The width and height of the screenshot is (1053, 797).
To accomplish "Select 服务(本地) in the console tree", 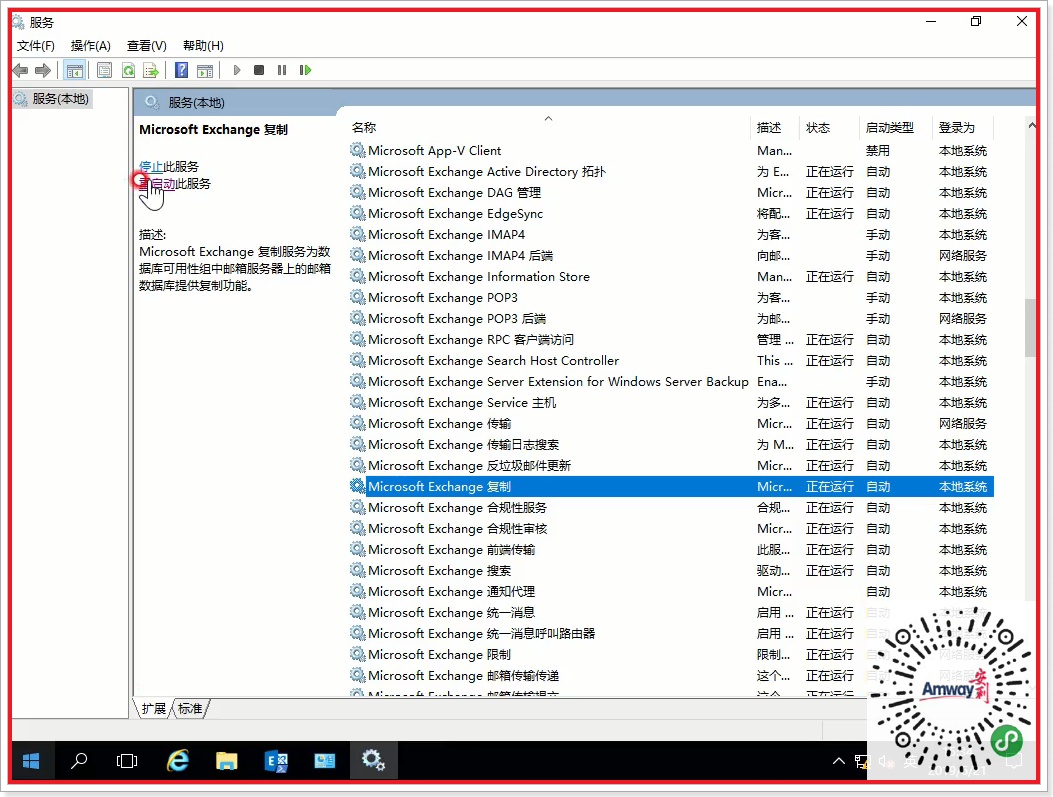I will [60, 99].
